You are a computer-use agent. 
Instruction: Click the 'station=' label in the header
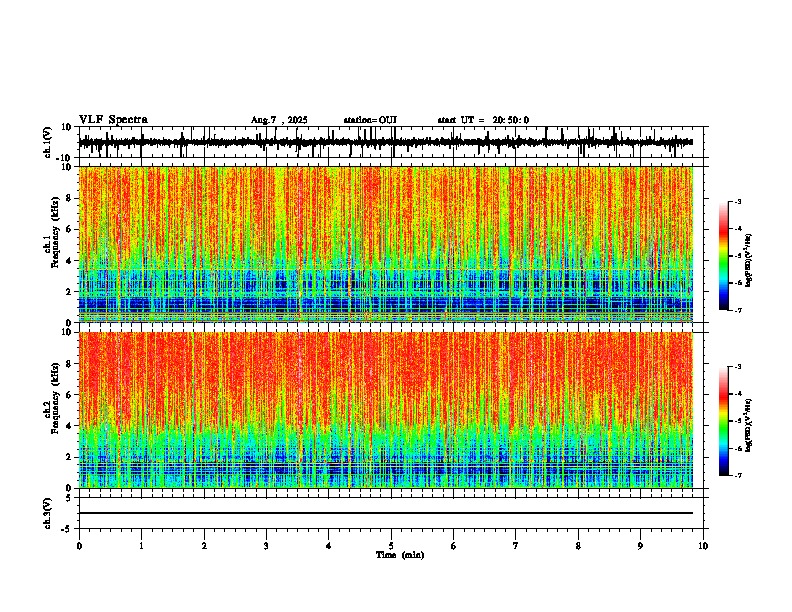(x=361, y=120)
